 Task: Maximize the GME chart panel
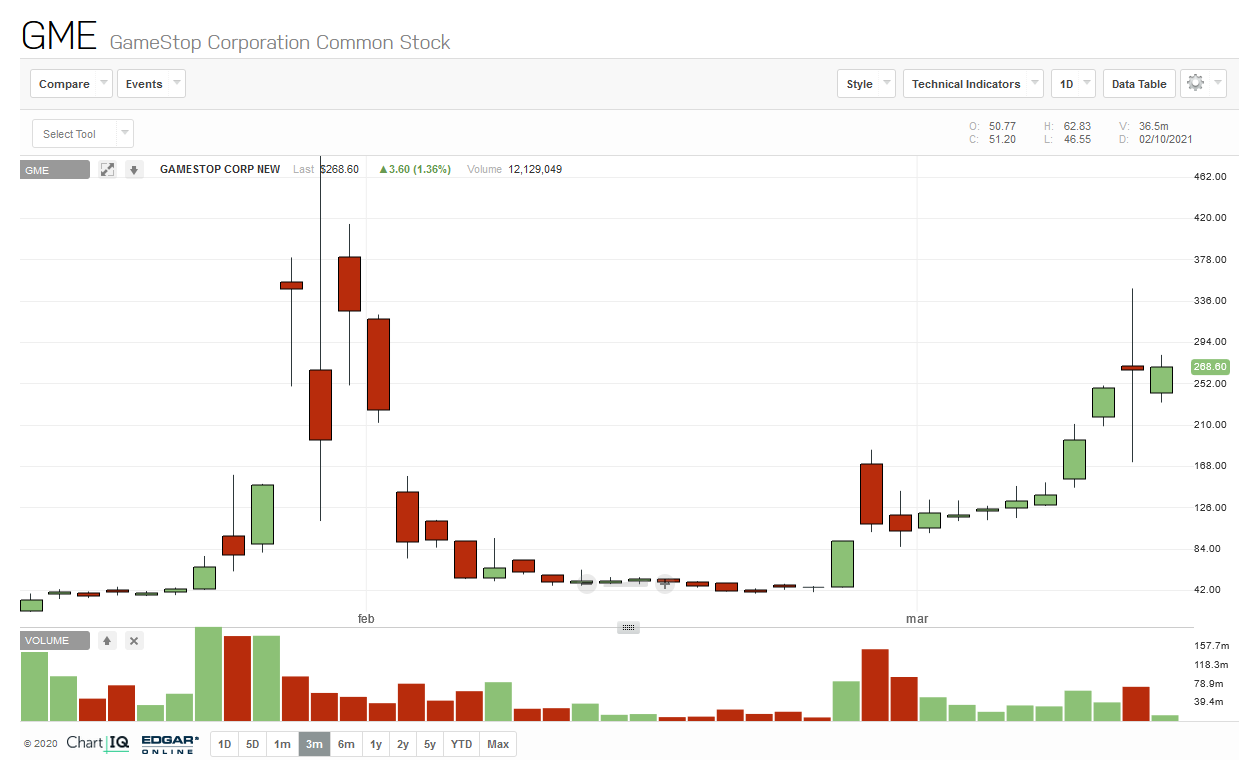(x=108, y=170)
